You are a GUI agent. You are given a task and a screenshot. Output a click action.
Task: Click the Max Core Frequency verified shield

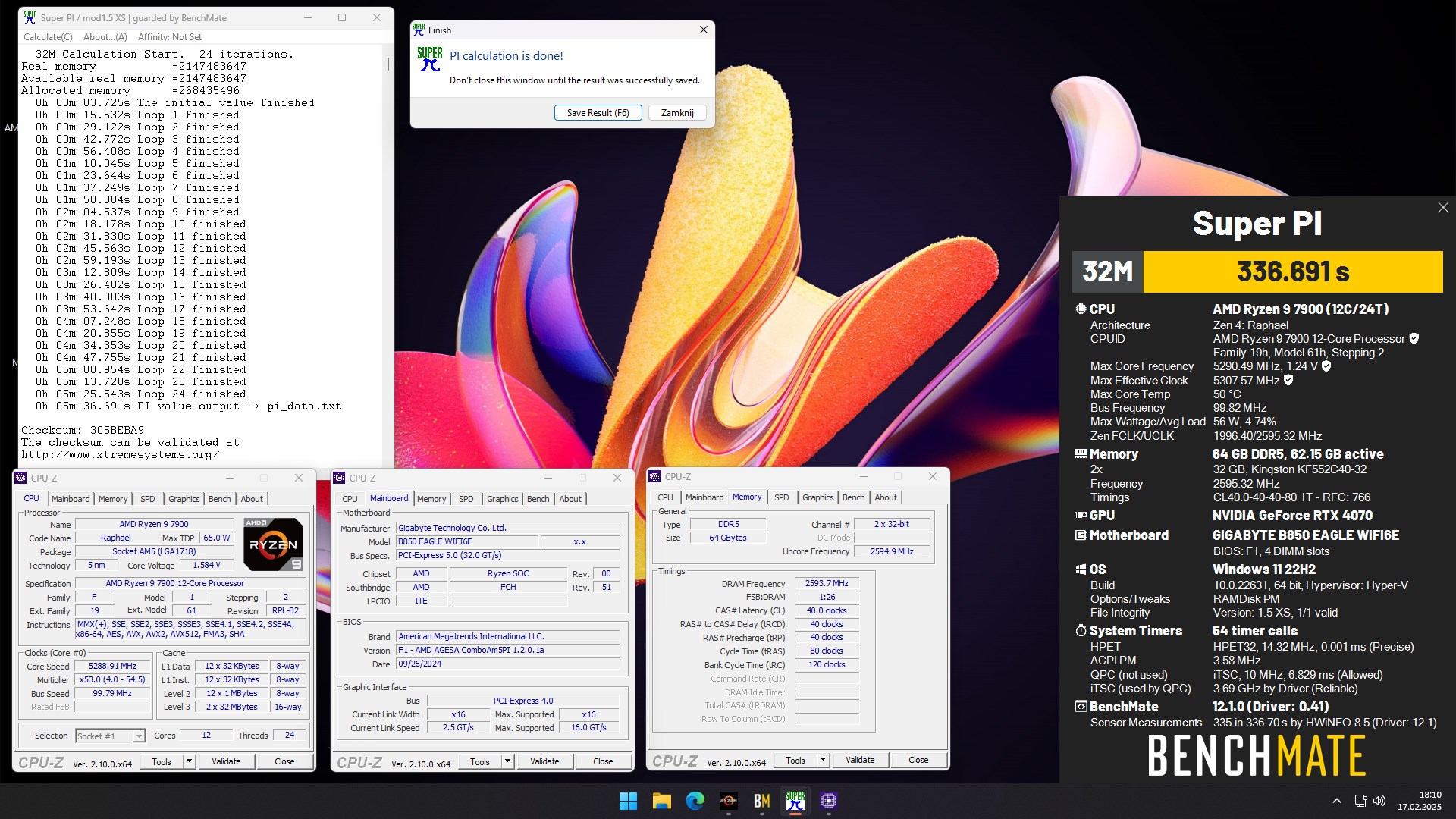pyautogui.click(x=1326, y=366)
